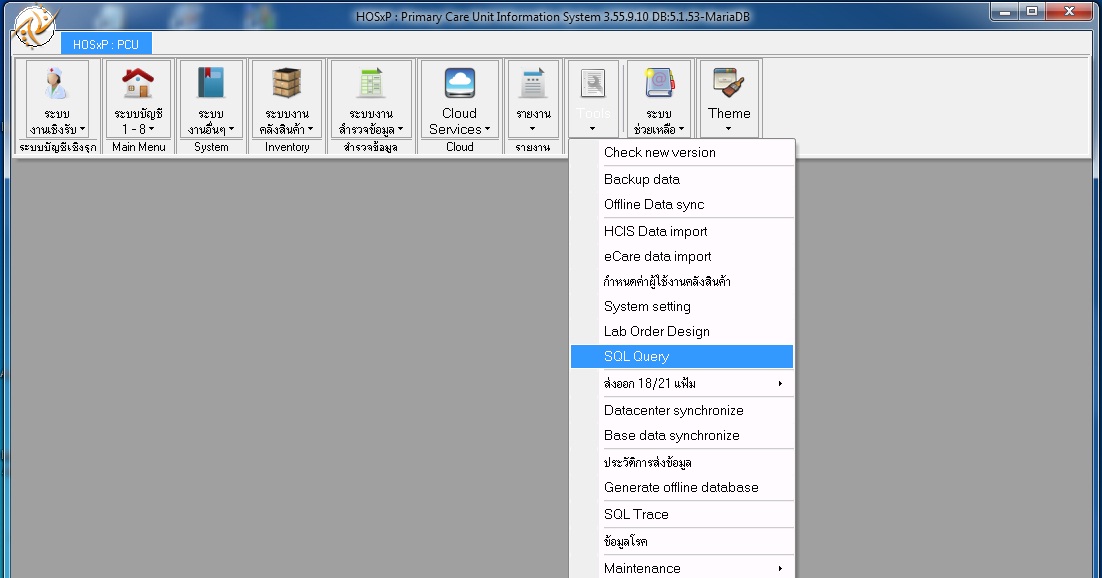Expand the ระบบงานคลังสินค้า dropdown
Screen dimensions: 1102x578
pyautogui.click(x=311, y=129)
